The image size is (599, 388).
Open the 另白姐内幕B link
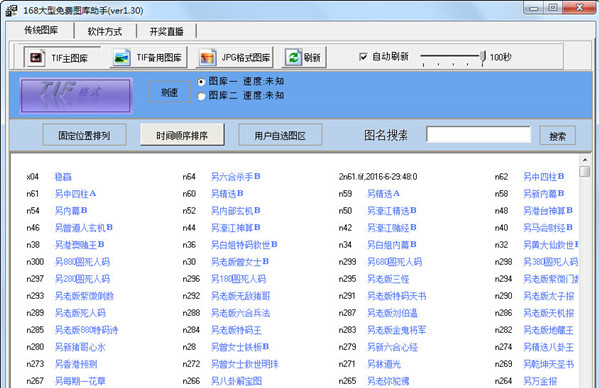click(392, 244)
